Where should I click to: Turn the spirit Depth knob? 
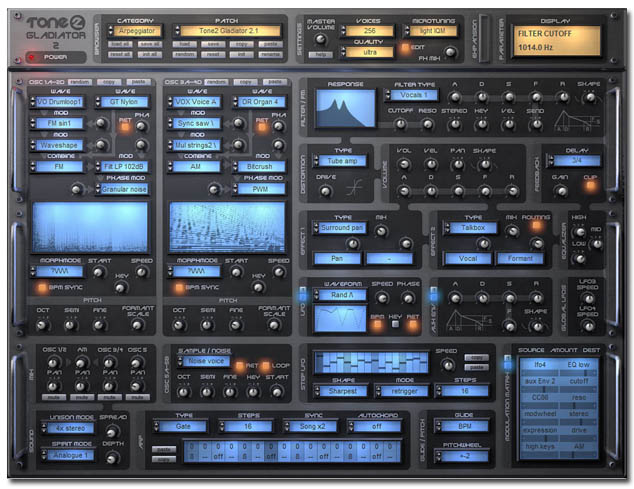(112, 458)
